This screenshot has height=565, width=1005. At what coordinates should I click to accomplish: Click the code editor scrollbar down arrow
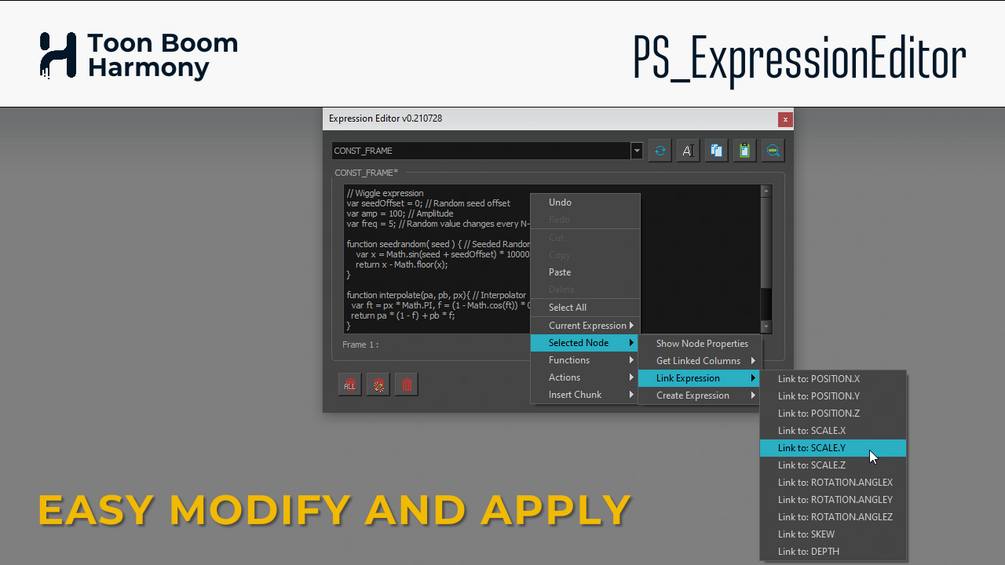point(765,327)
